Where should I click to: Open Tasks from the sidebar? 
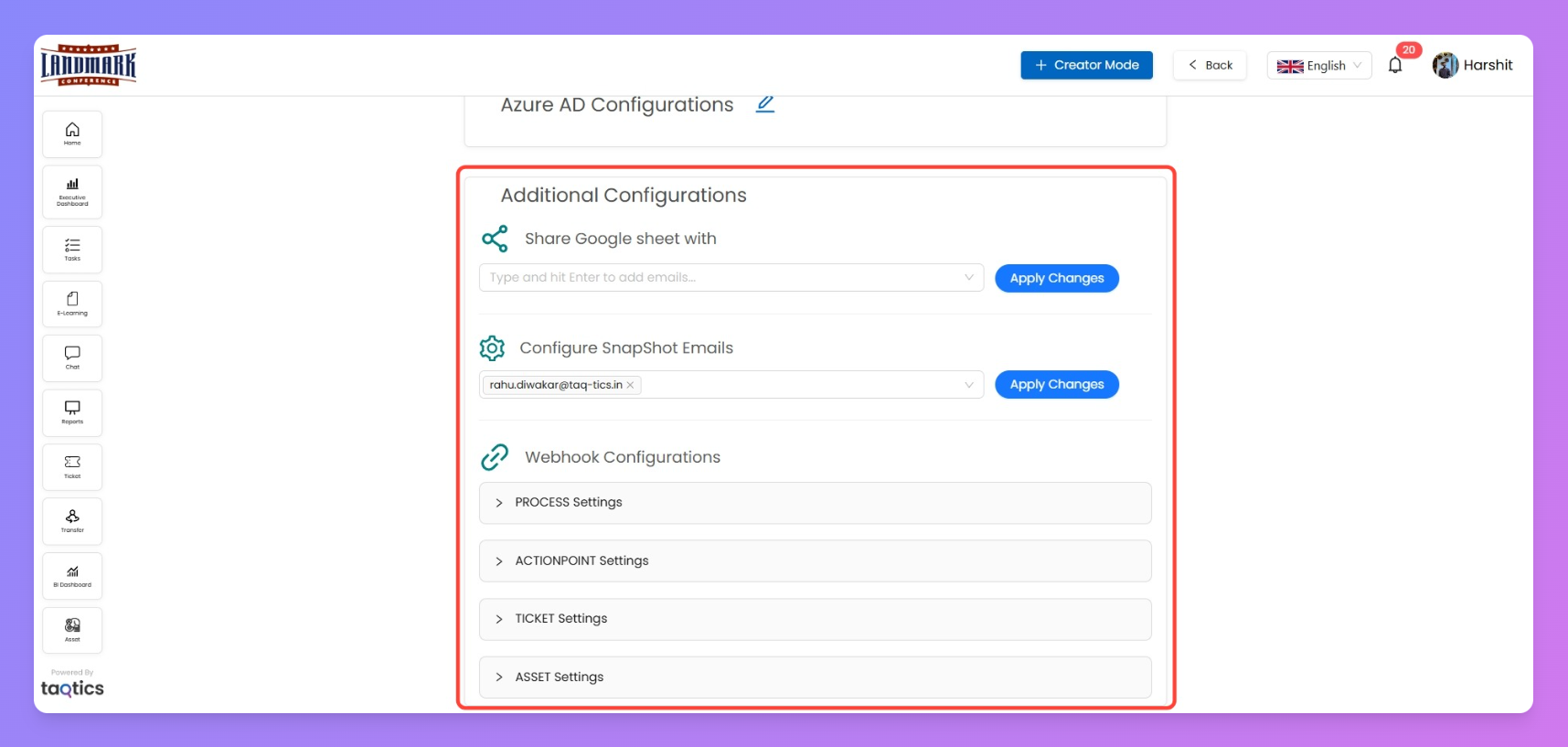coord(72,250)
